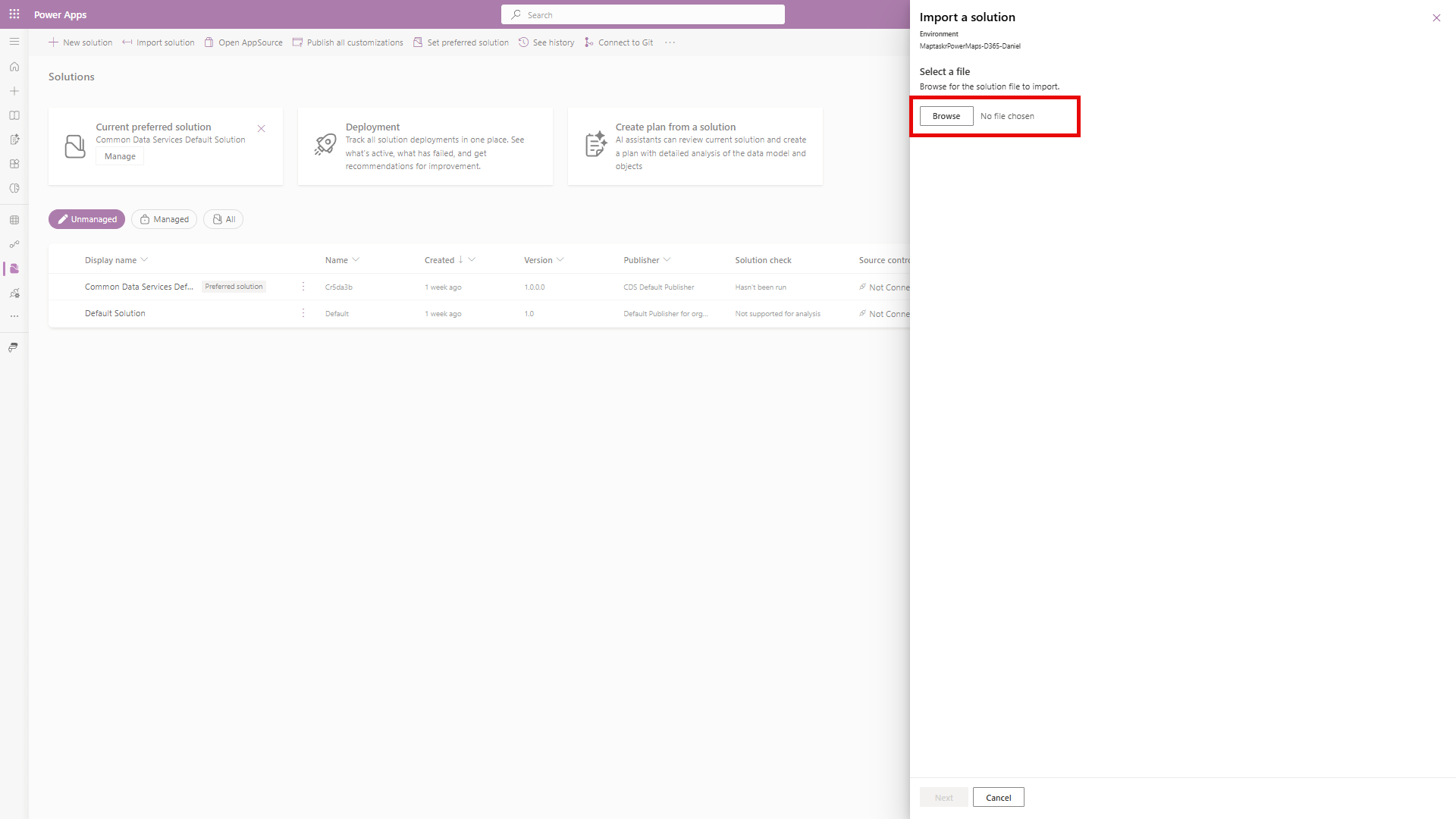Open the Tables sidebar icon
Viewport: 1456px width, 819px height.
14,220
